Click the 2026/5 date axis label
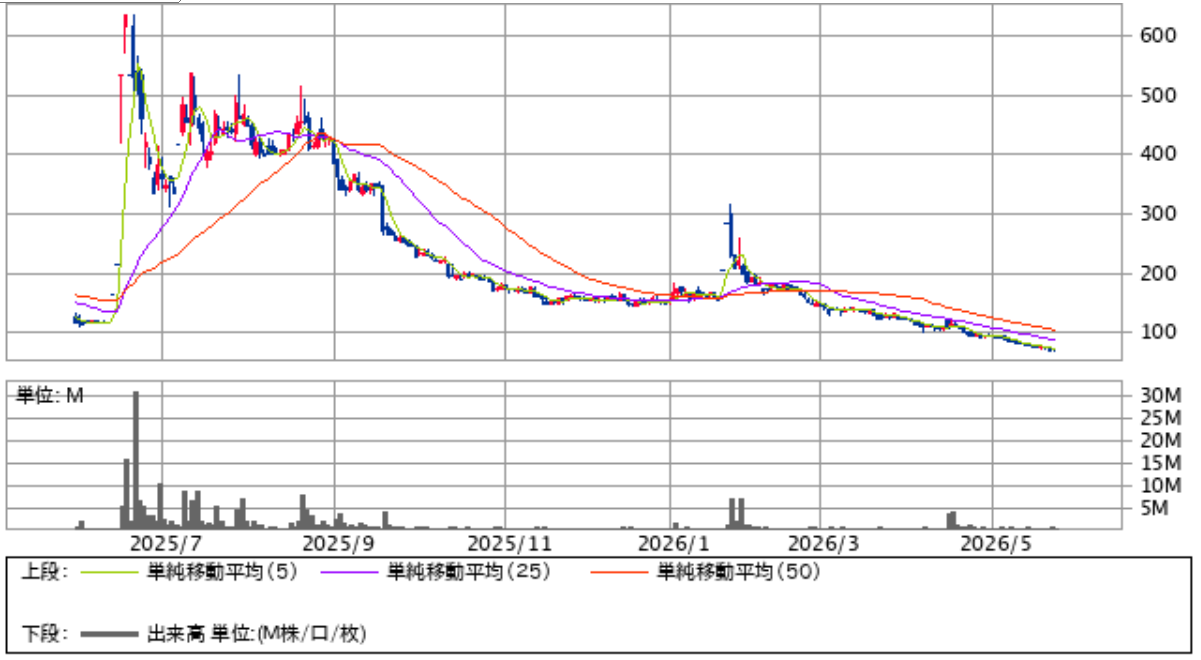This screenshot has height=660, width=1201. [x=993, y=543]
